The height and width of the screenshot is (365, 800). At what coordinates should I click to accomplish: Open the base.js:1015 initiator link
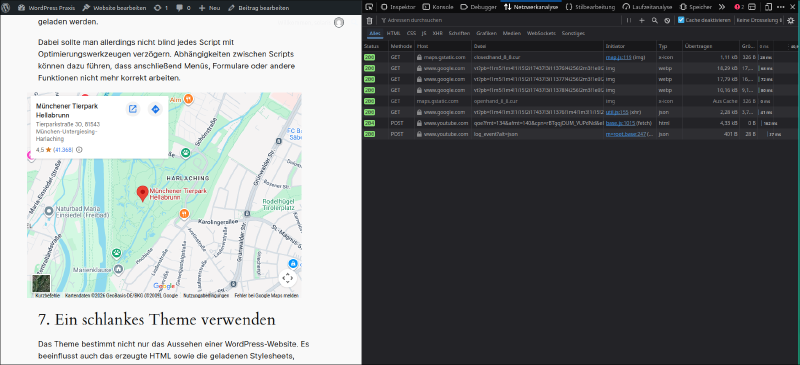pos(620,123)
